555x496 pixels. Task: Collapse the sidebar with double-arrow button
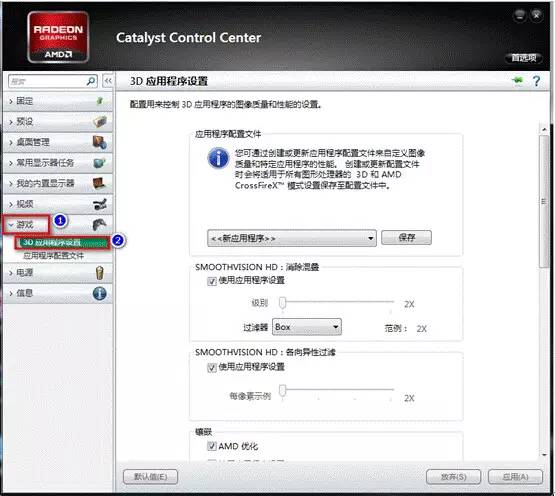tap(108, 81)
